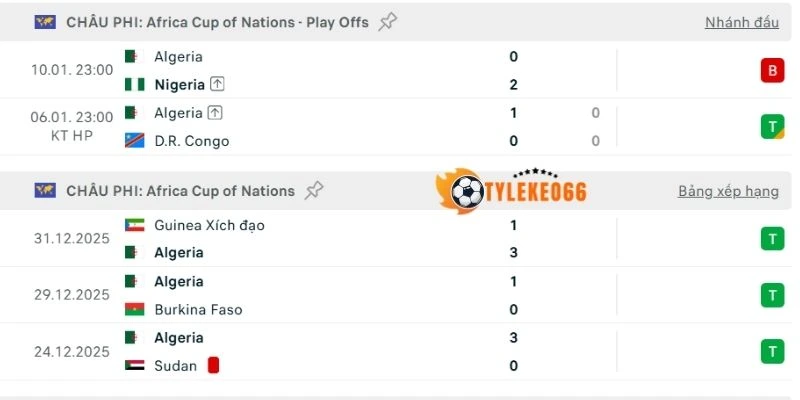
Task: Pin the Africa Cup of Nations group league
Action: (314, 190)
